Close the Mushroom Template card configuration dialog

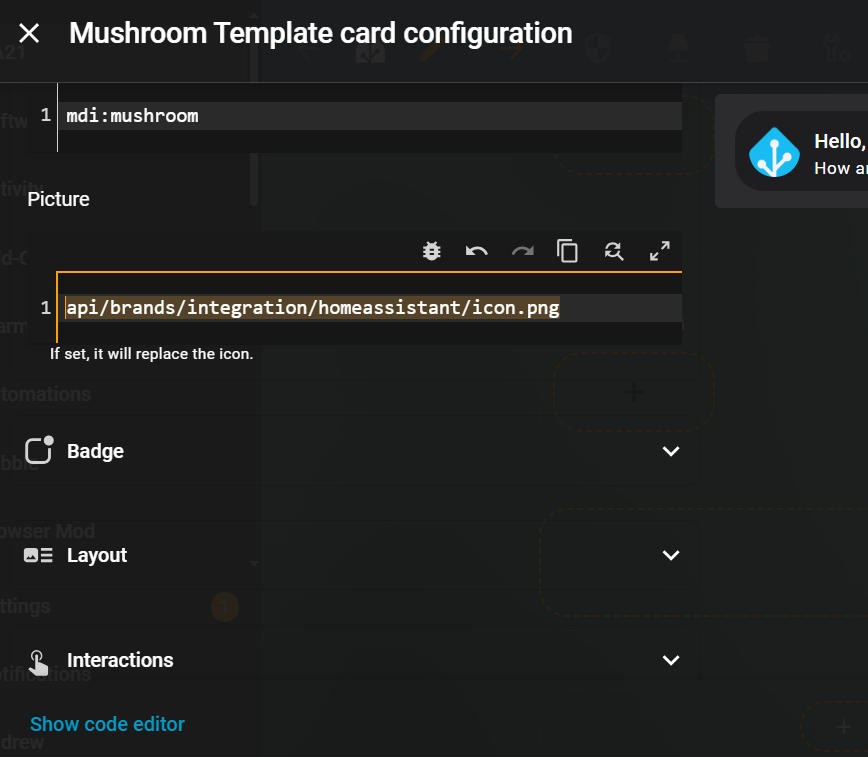pyautogui.click(x=29, y=33)
